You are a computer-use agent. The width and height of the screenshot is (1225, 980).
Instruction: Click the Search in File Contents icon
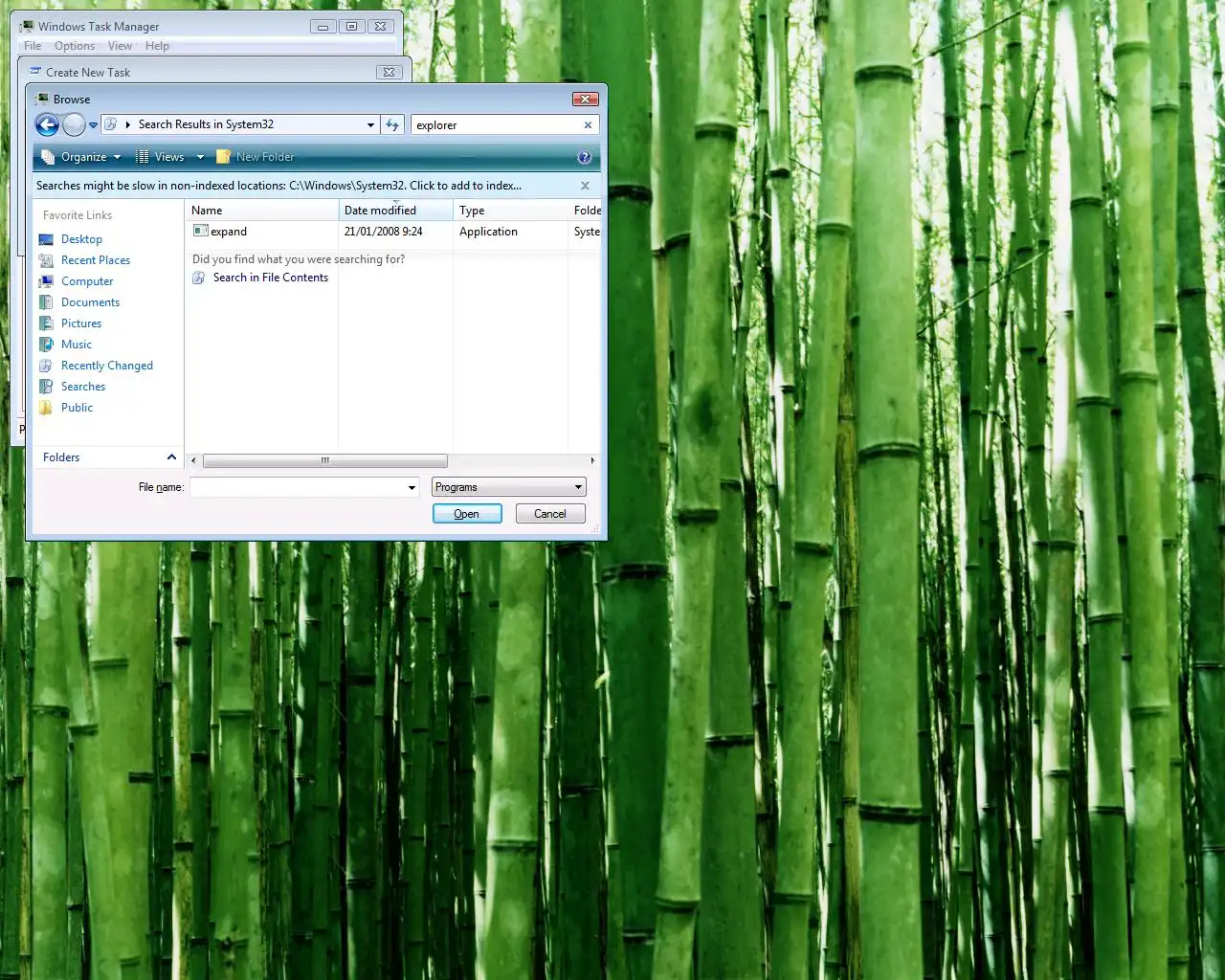click(x=199, y=278)
